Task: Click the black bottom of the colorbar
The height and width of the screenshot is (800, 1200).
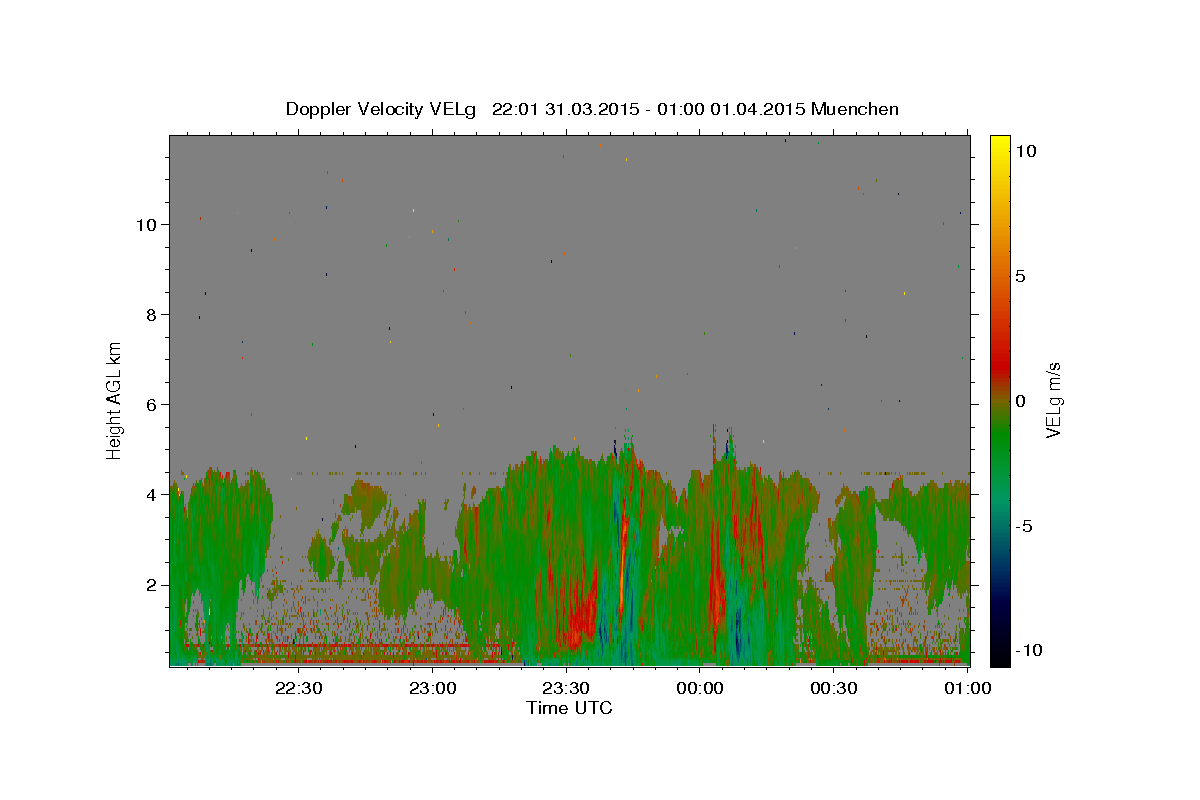Action: point(999,655)
